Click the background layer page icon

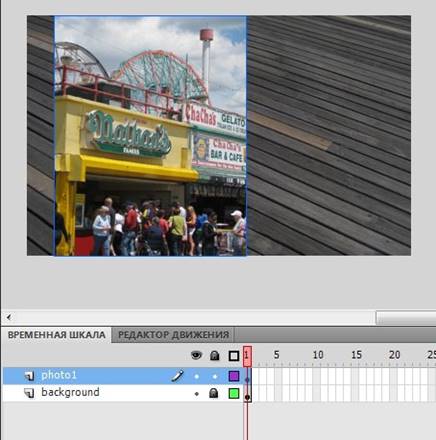pyautogui.click(x=29, y=393)
